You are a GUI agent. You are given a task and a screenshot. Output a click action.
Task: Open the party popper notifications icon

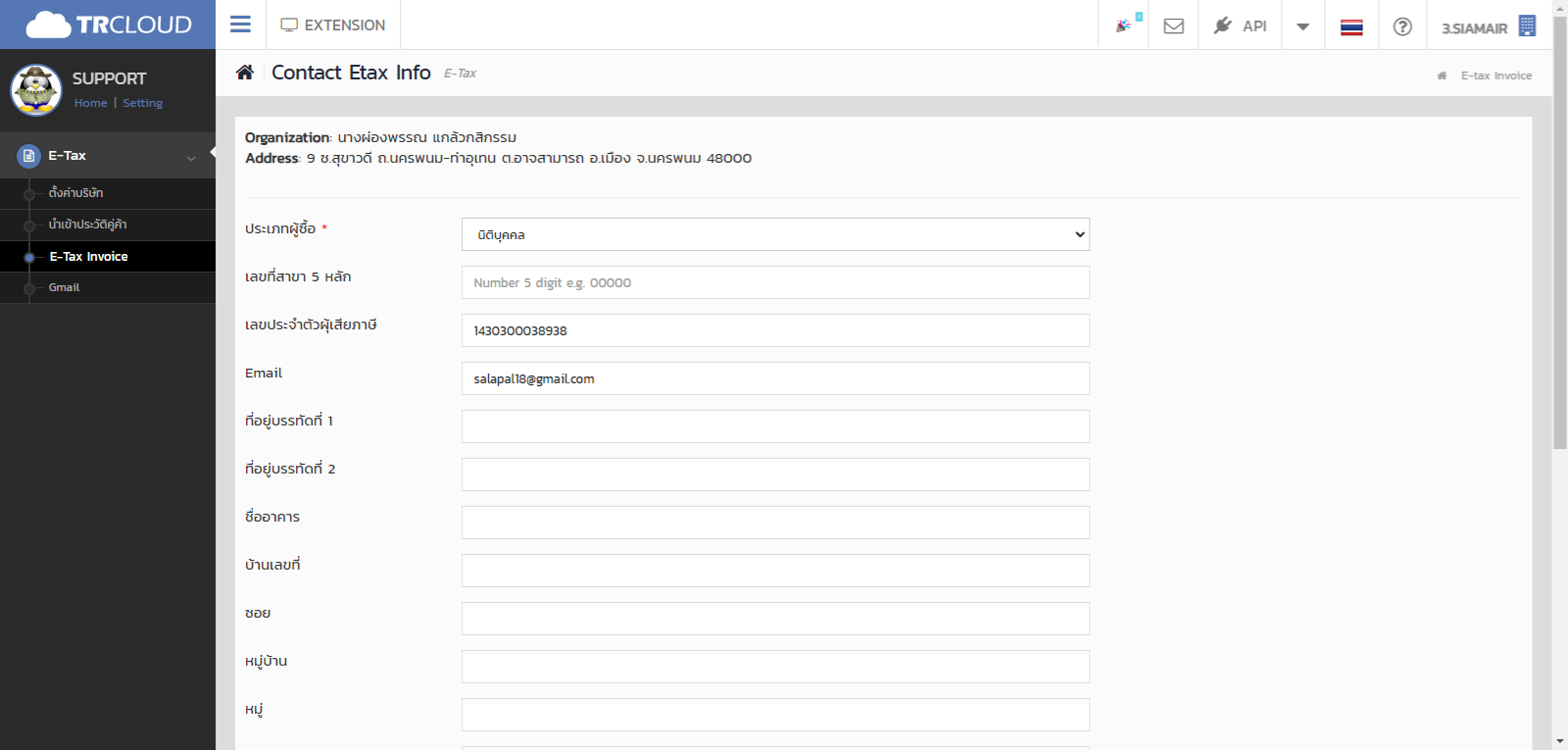(1124, 25)
